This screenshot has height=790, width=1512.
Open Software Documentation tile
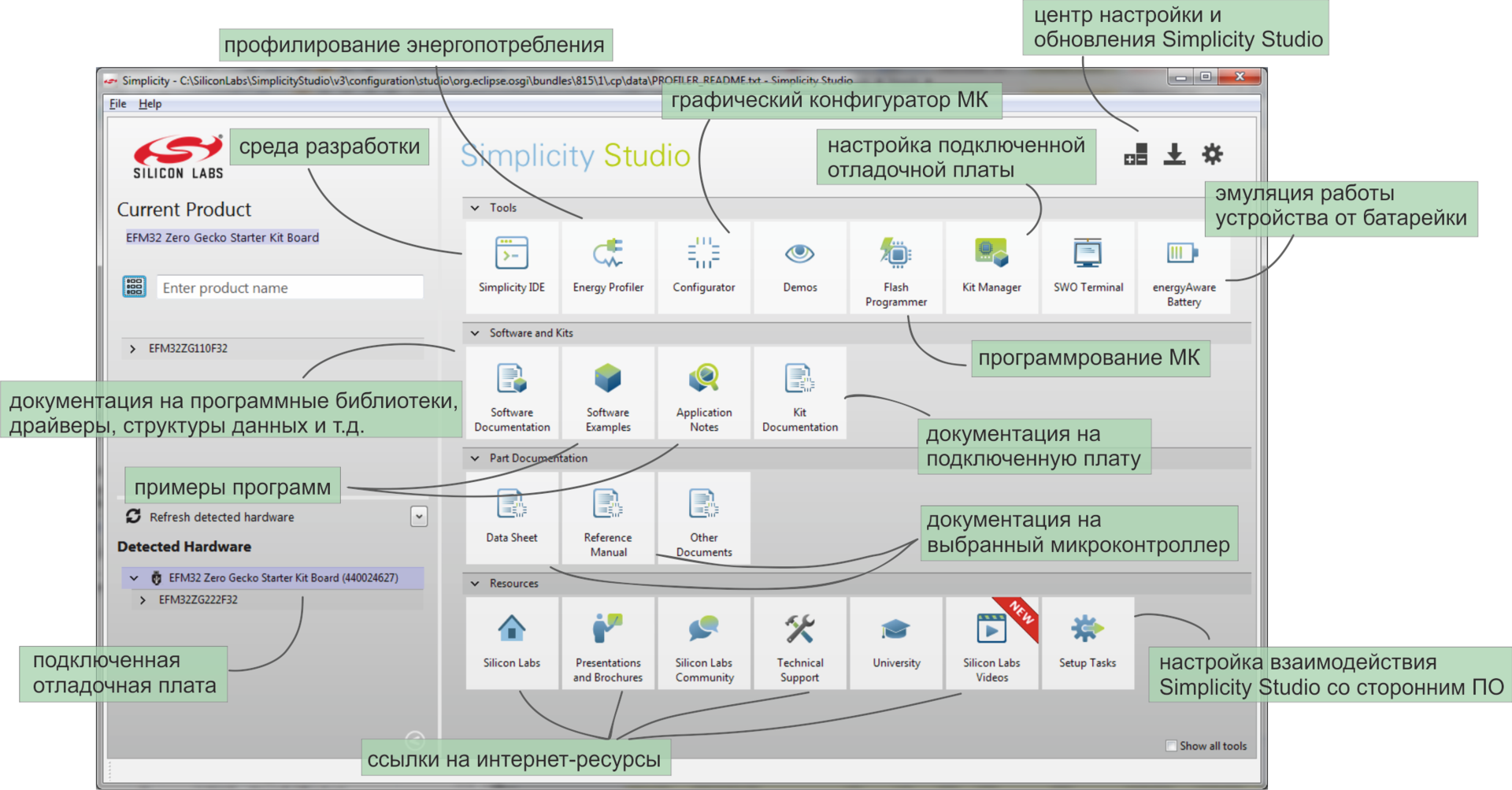[x=512, y=393]
